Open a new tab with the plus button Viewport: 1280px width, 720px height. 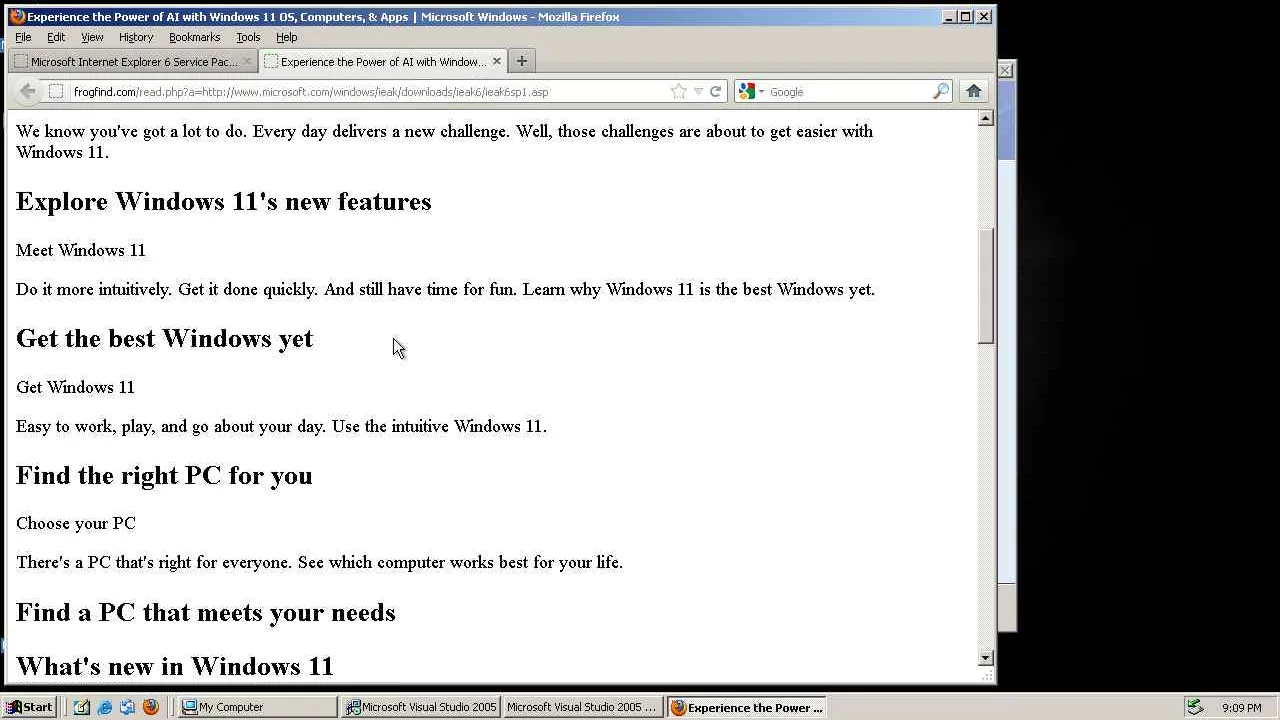point(521,61)
